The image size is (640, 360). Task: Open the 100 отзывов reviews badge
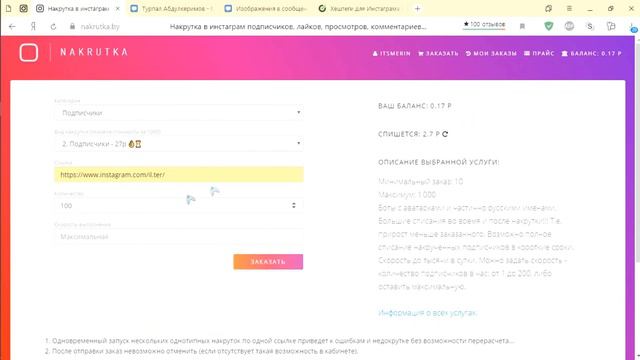[484, 24]
